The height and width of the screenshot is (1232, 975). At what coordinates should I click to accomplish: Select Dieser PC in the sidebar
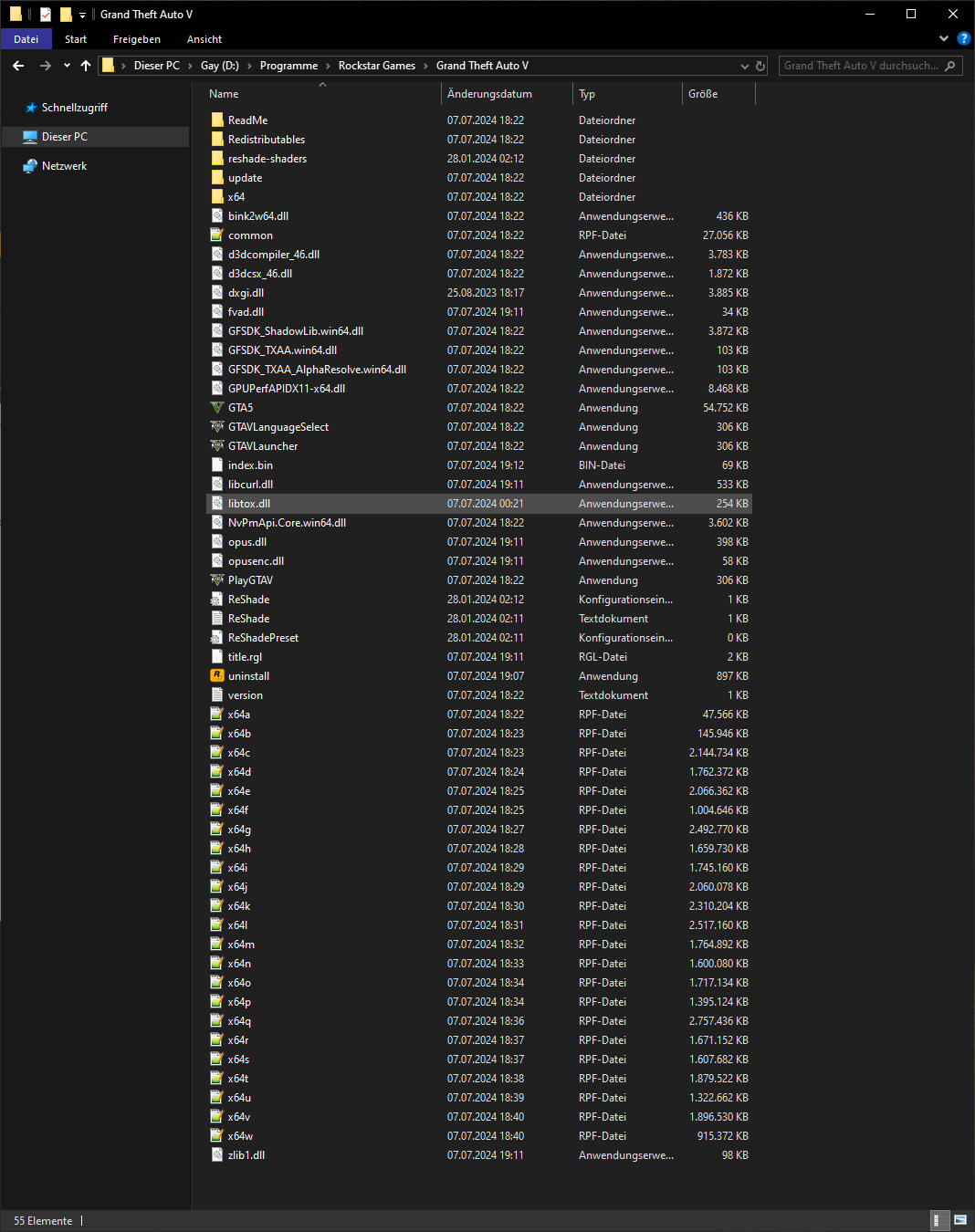pos(64,136)
